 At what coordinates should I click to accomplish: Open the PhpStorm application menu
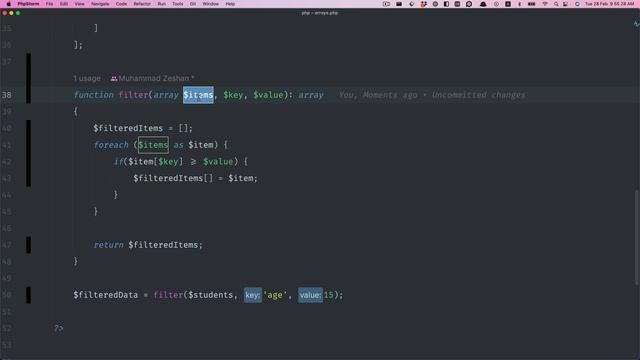[29, 4]
